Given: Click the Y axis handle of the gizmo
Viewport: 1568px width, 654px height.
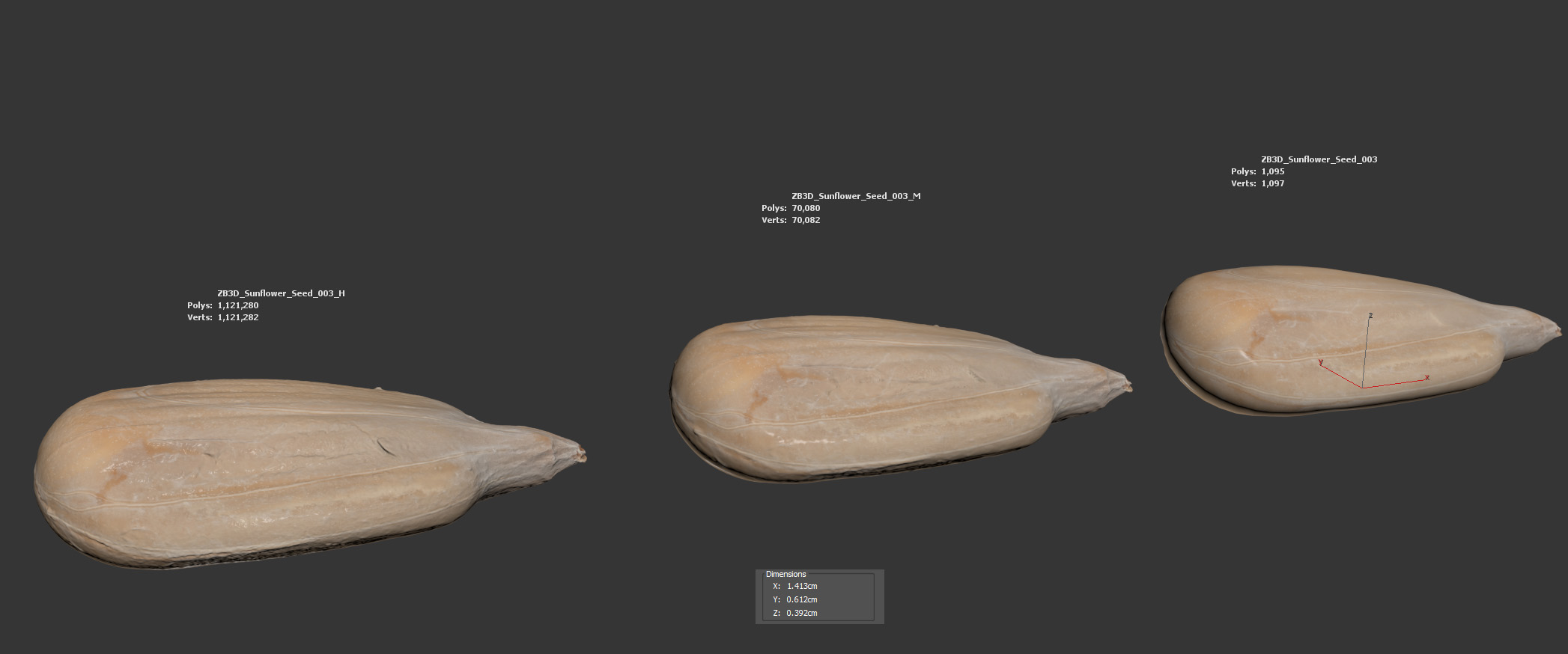Looking at the screenshot, I should coord(1329,368).
